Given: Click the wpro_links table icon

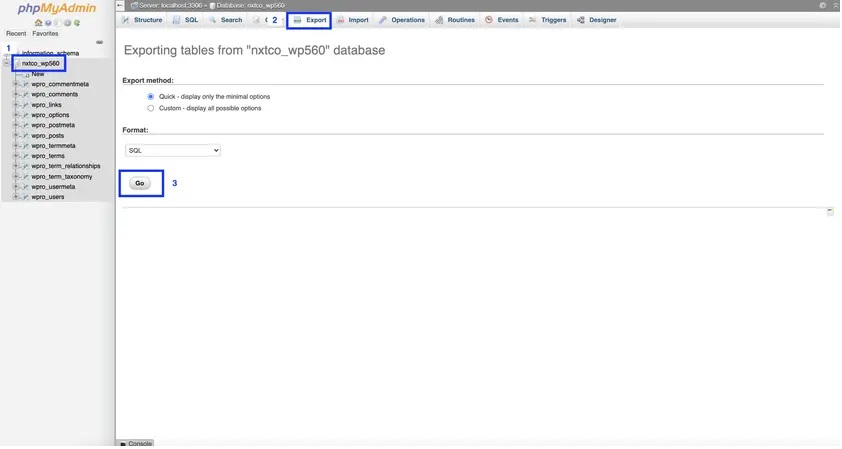Looking at the screenshot, I should 25,105.
